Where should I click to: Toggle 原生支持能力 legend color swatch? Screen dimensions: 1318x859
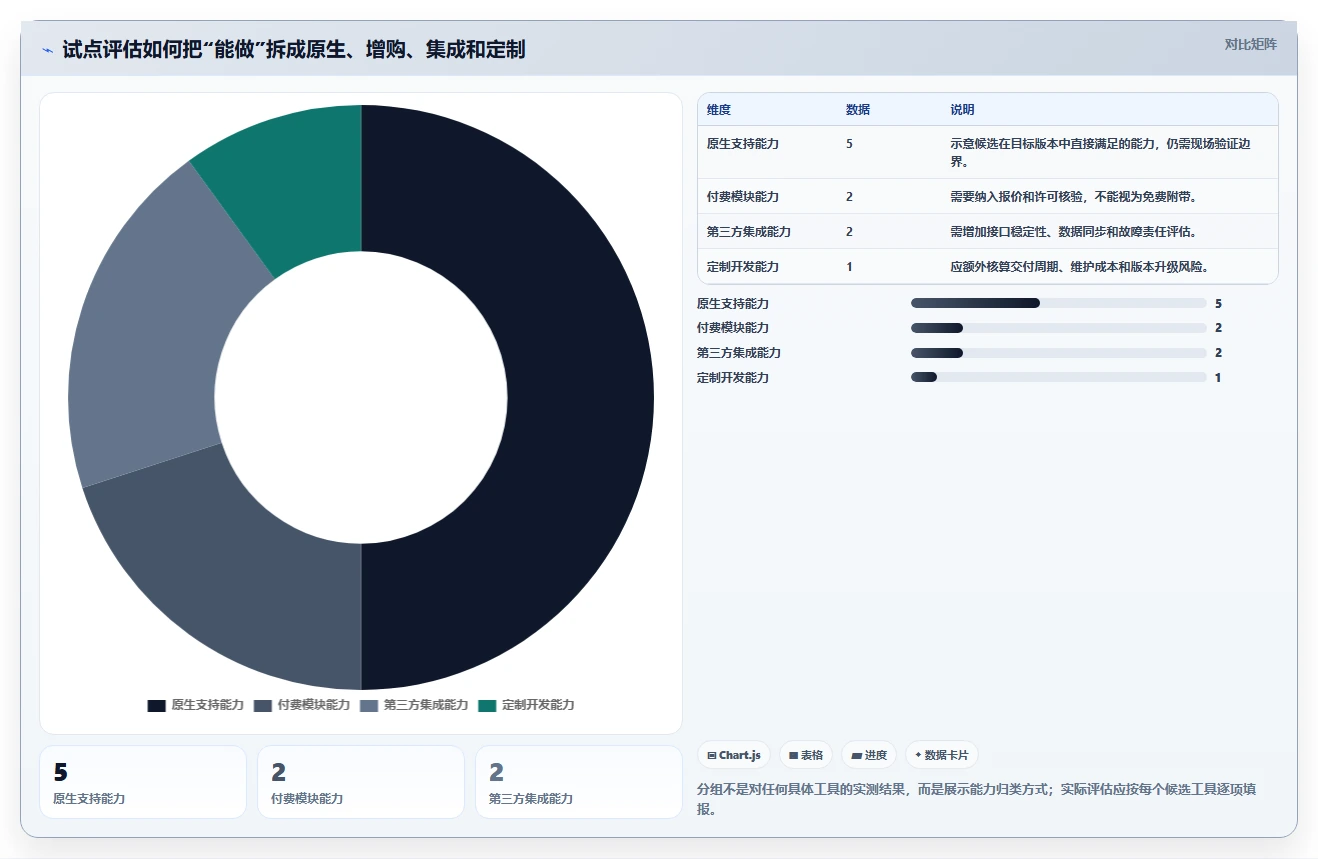click(x=156, y=705)
